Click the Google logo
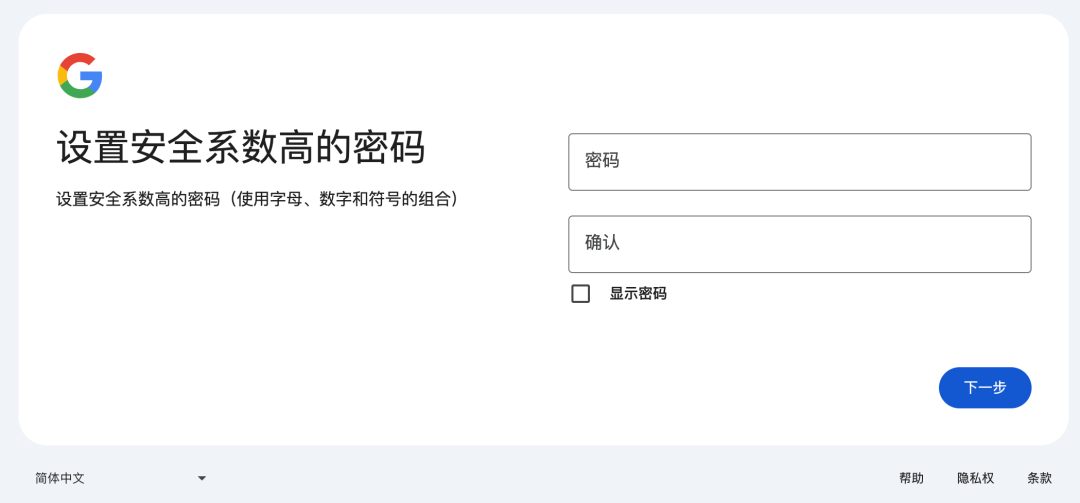 (80, 76)
